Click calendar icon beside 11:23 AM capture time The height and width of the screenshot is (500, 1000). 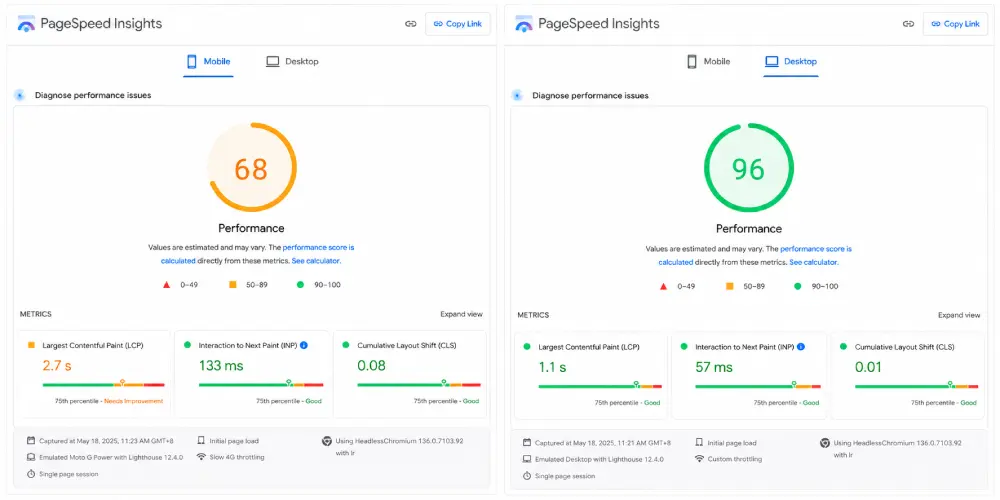[x=31, y=441]
